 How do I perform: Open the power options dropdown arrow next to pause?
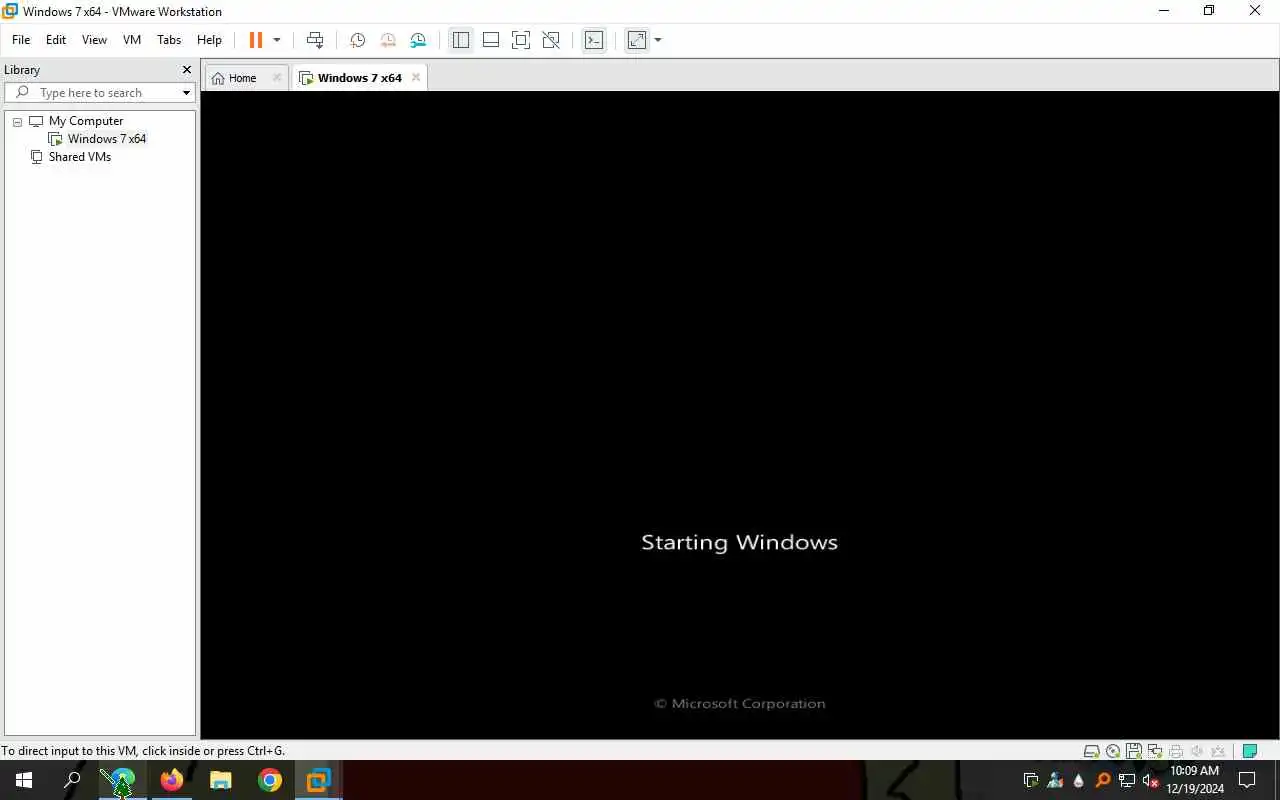(x=277, y=40)
